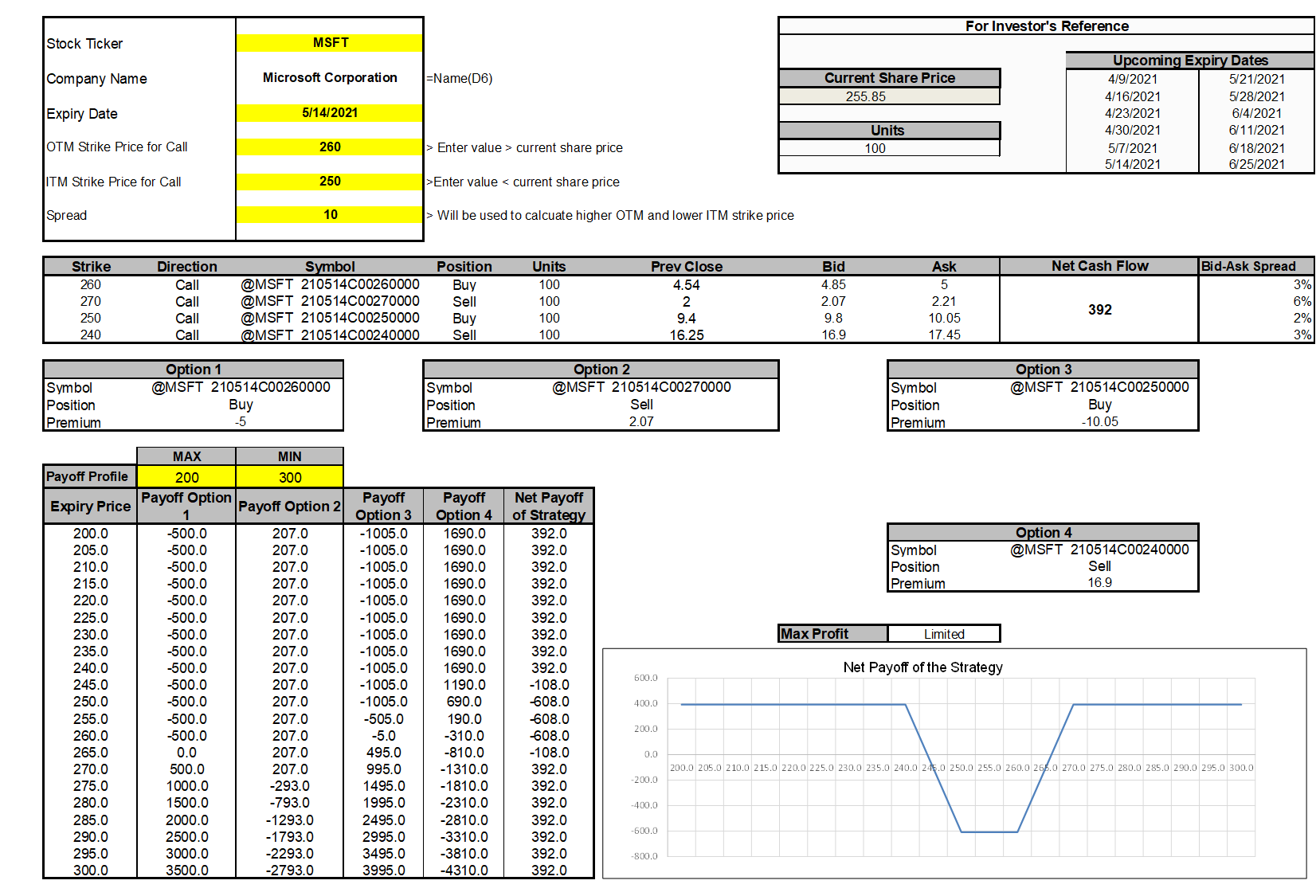Select the Option 3 premium -10.05
Screen dimensions: 1316x896
1099,421
